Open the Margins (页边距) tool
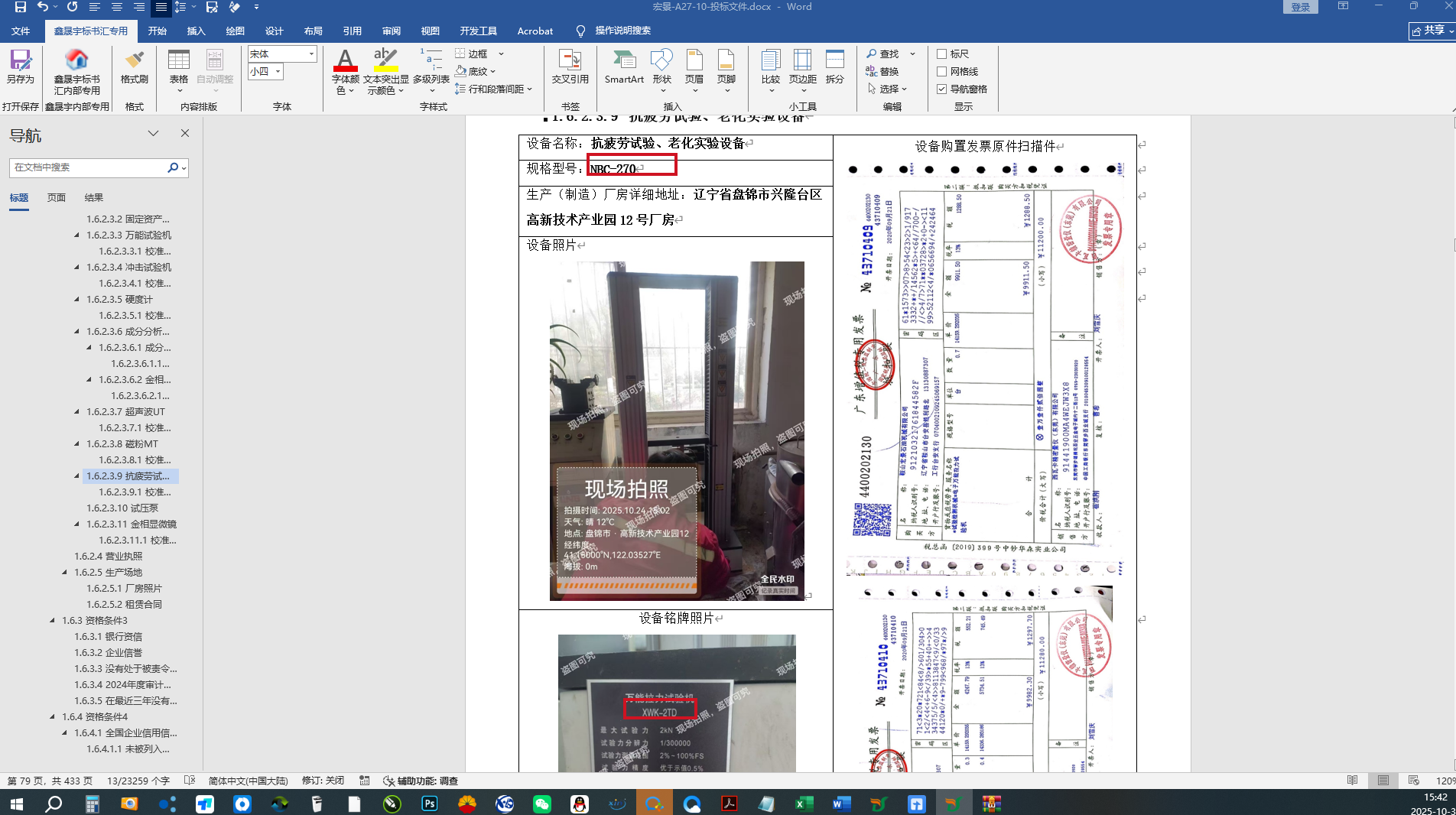The width and height of the screenshot is (1456, 815). tap(803, 70)
